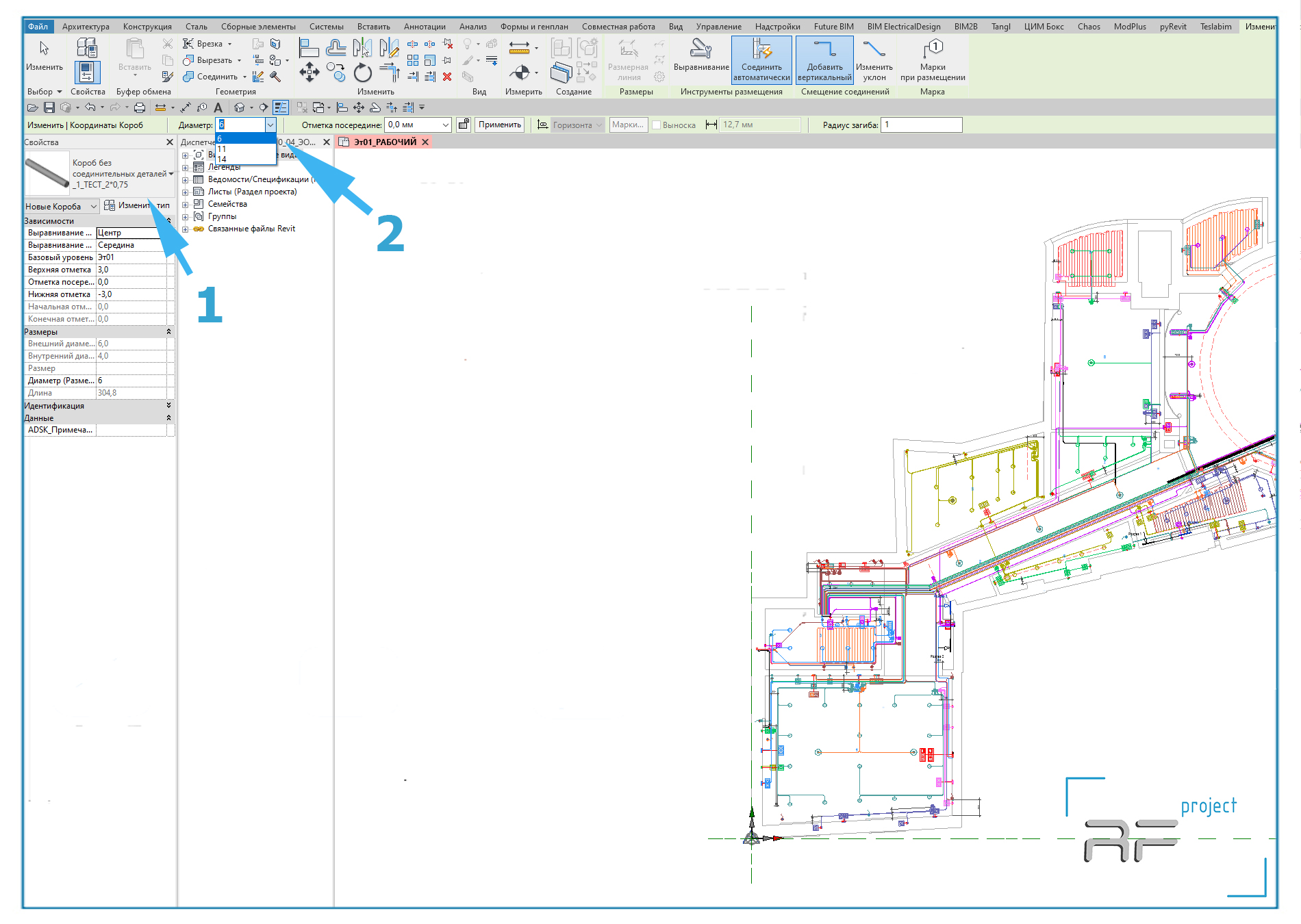Click the Врезка cope tool

tap(207, 44)
